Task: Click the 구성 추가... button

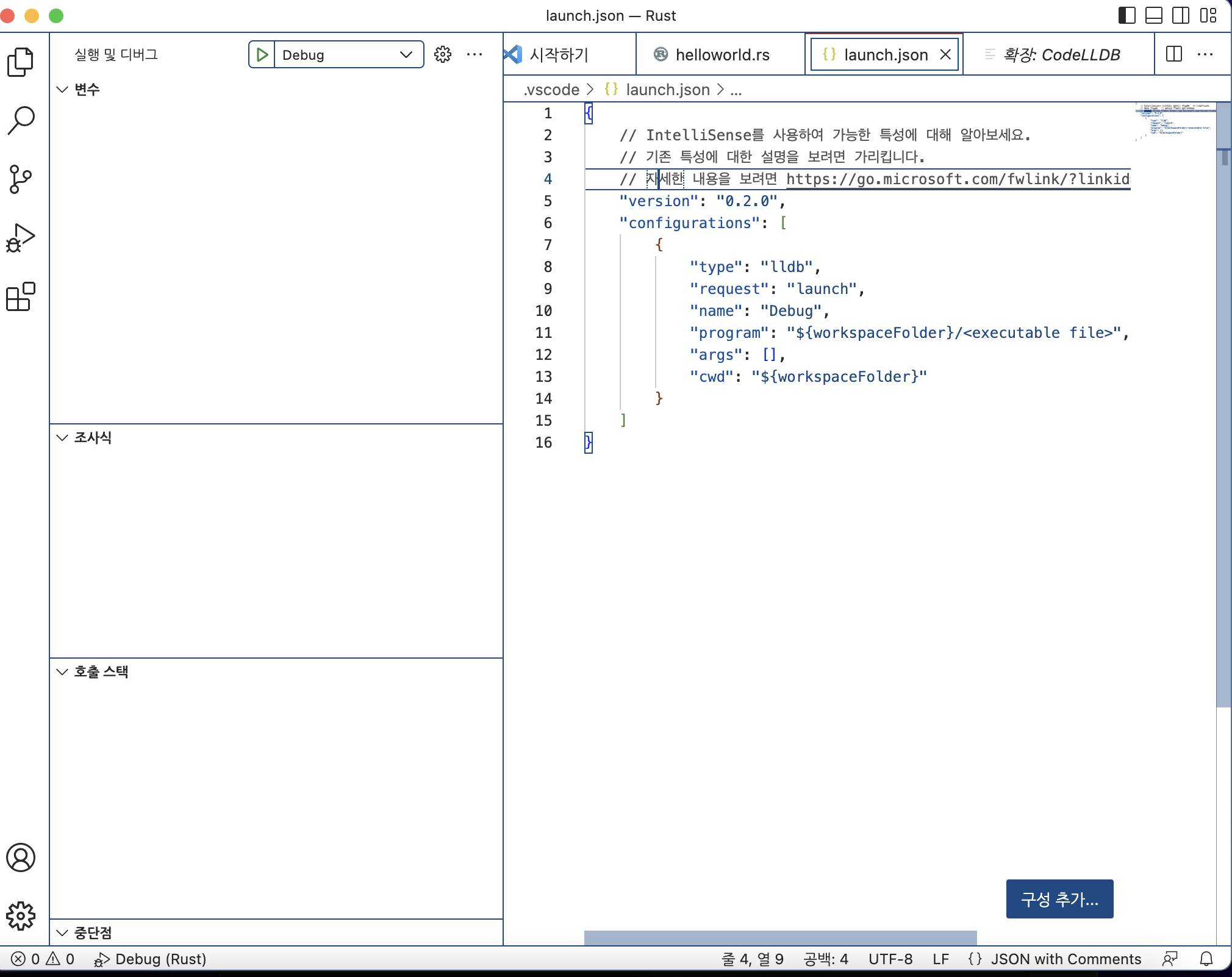Action: 1059,899
